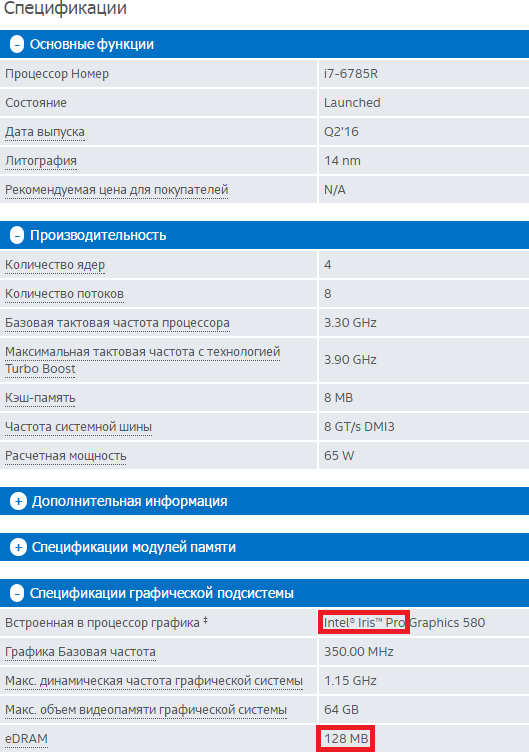Viewport: 529px width, 752px height.
Task: Open the Количество потоков definition
Action: click(x=64, y=294)
